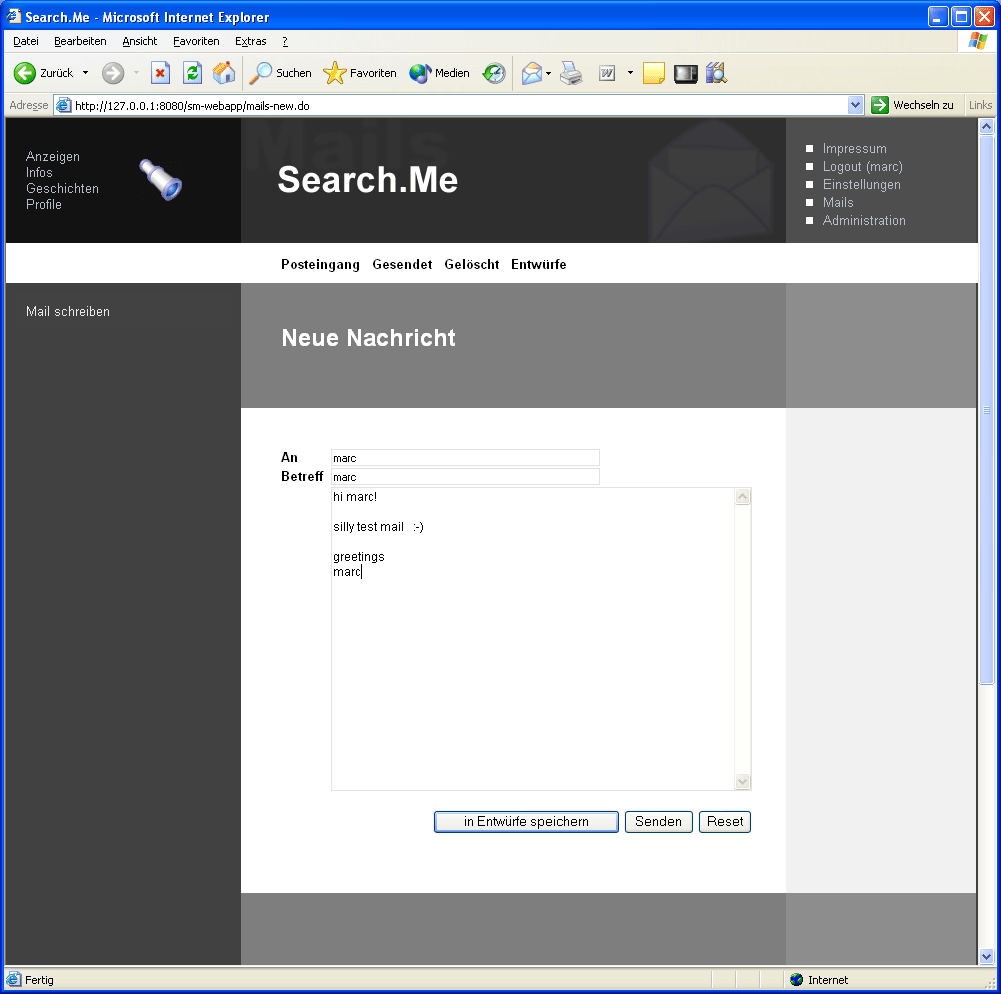1001x994 pixels.
Task: Click the page vertical scrollbar down arrow
Action: 986,956
